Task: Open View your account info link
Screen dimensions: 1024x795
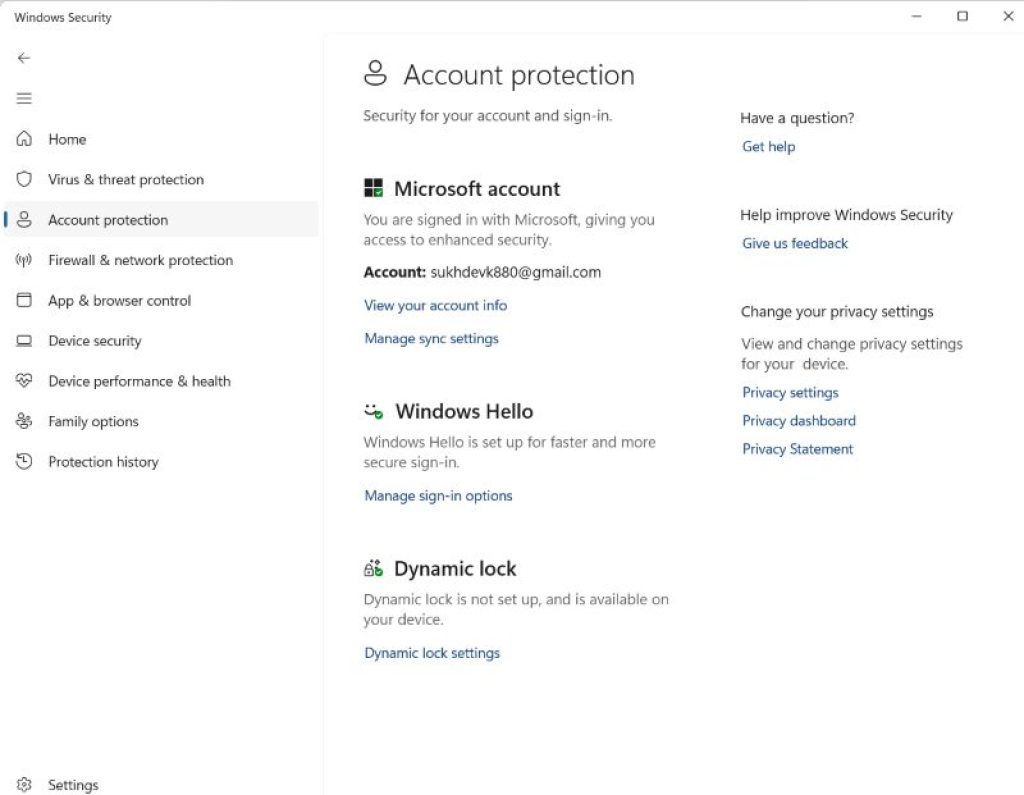Action: 436,305
